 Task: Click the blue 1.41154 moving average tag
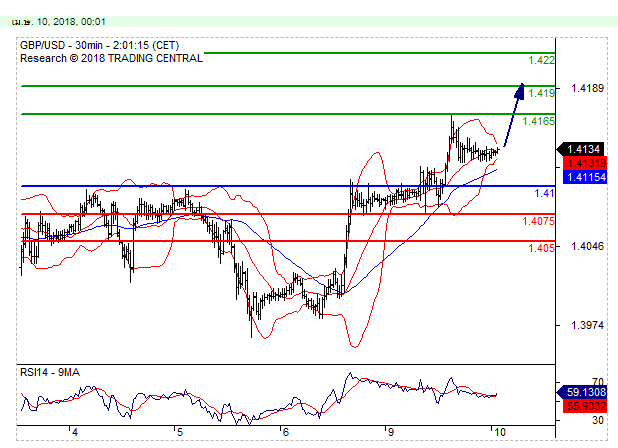pos(584,177)
